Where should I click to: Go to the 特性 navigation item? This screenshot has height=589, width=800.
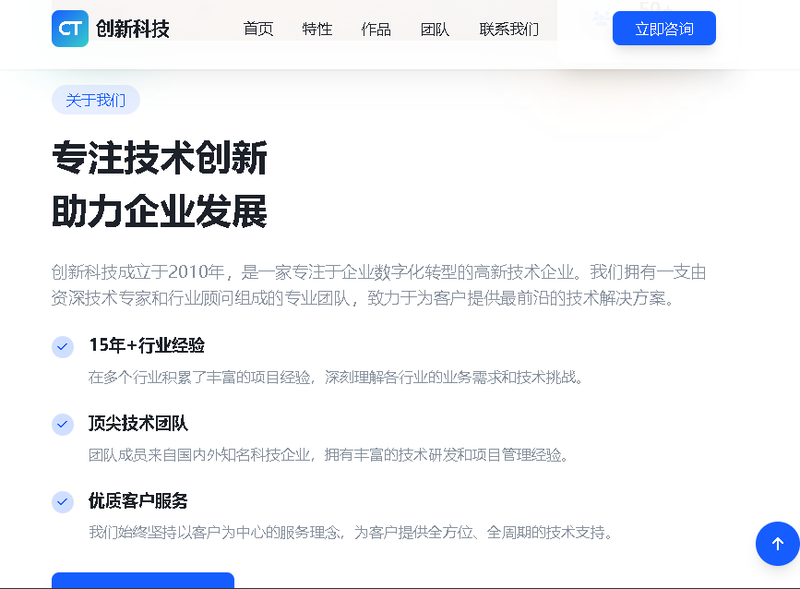tap(317, 29)
